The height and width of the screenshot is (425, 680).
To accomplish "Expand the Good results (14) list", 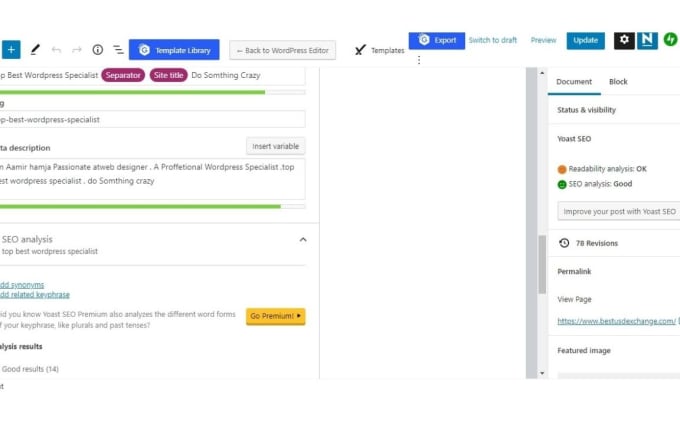I will click(x=30, y=369).
